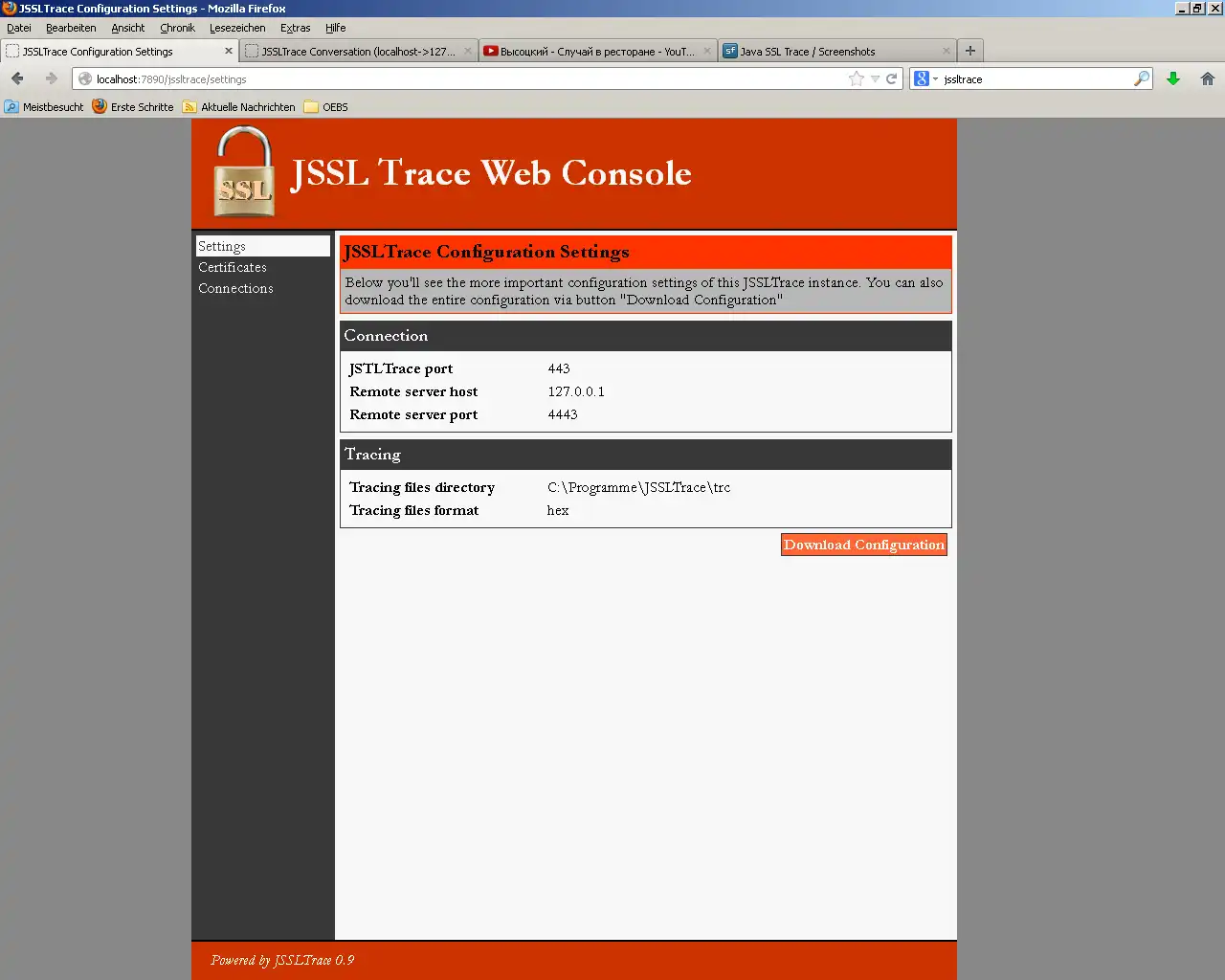Restore down the Firefox window
Image resolution: width=1225 pixels, height=980 pixels.
coord(1197,8)
